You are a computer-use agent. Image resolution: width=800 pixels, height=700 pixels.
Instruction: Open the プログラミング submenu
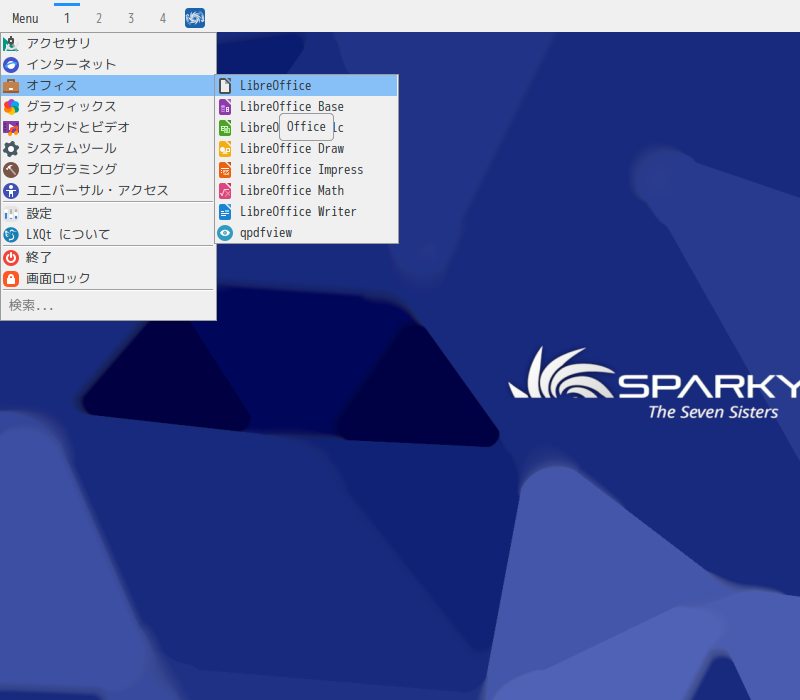coord(108,169)
